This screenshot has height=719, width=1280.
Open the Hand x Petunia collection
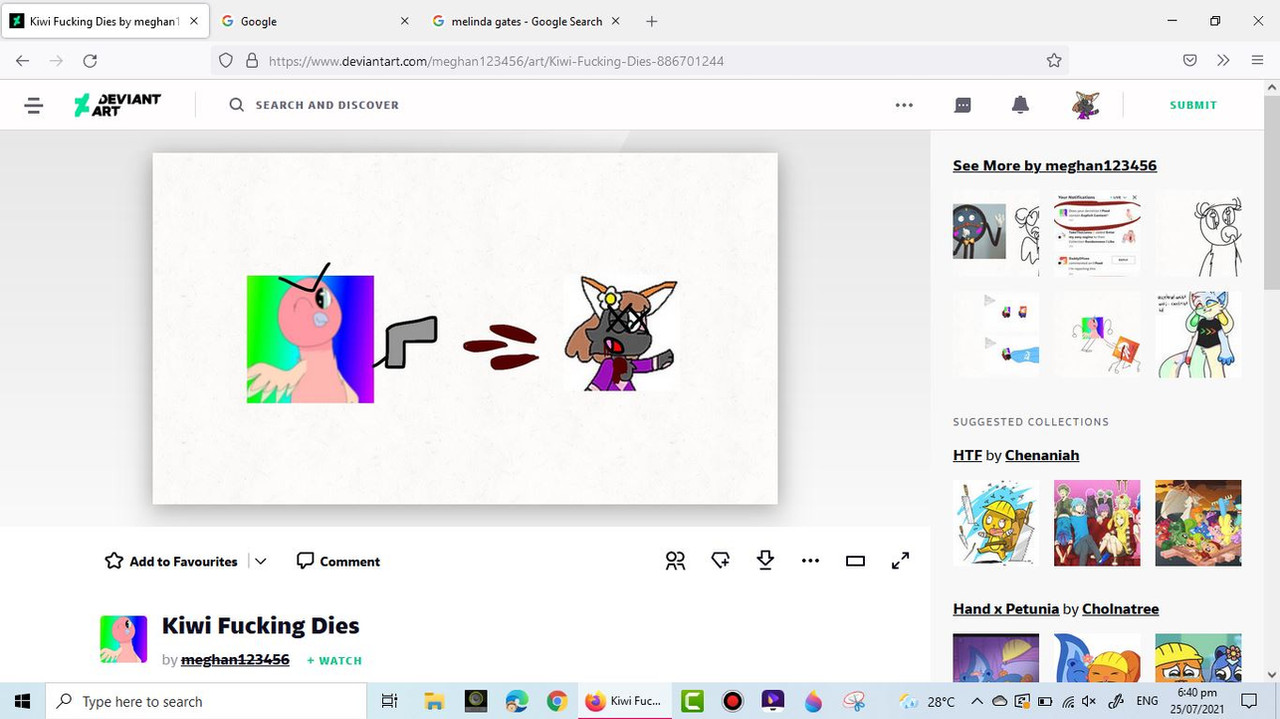1006,609
